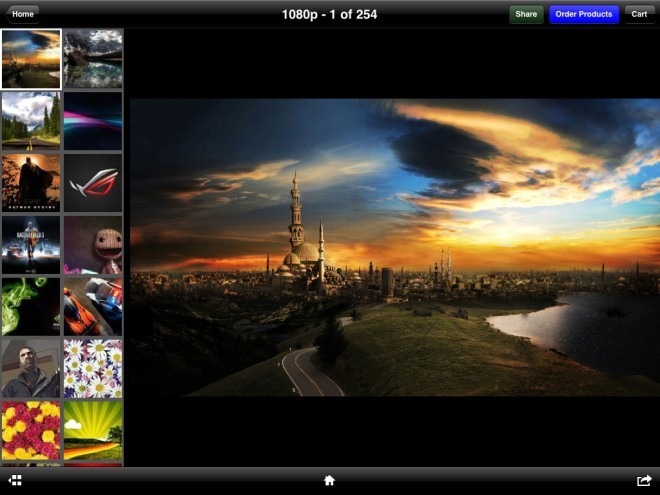This screenshot has height=495, width=660.
Task: Tap the large sunset cityscape photo
Action: tap(395, 248)
